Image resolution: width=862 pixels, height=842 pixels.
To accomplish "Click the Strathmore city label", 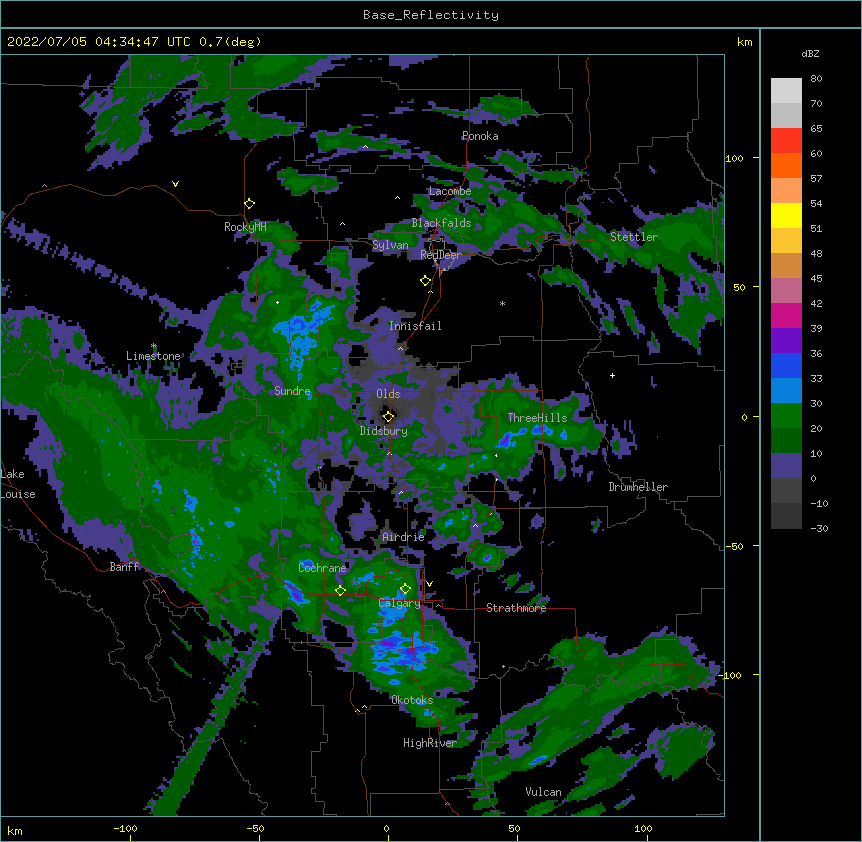I will 516,608.
